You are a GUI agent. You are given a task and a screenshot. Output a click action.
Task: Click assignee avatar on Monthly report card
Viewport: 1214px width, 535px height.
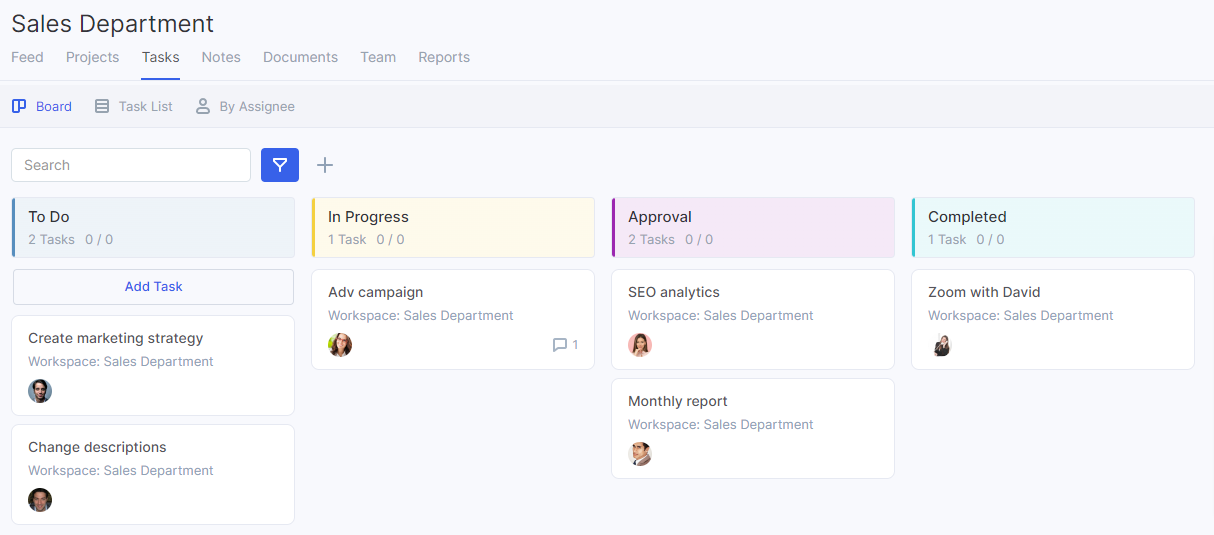pos(640,454)
